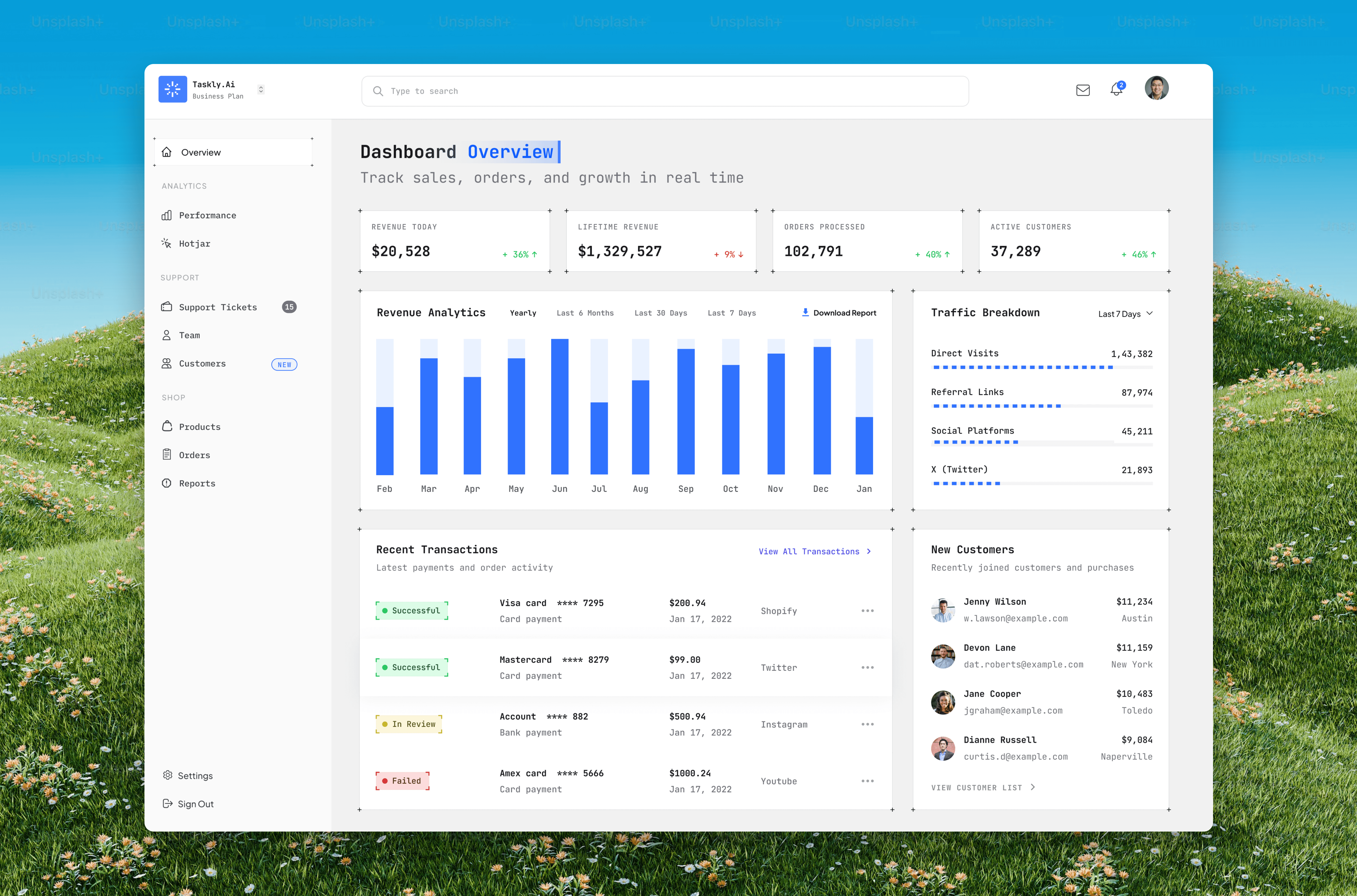Screen dimensions: 1357x896
Task: Select the Last 30 Days tab
Action: tap(660, 313)
